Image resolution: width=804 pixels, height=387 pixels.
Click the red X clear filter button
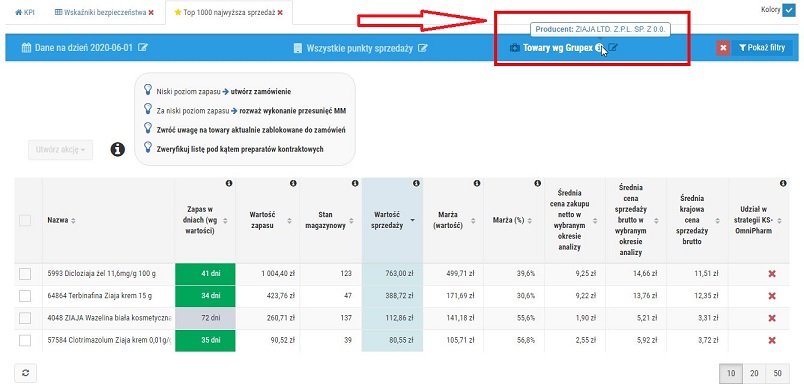(x=723, y=48)
